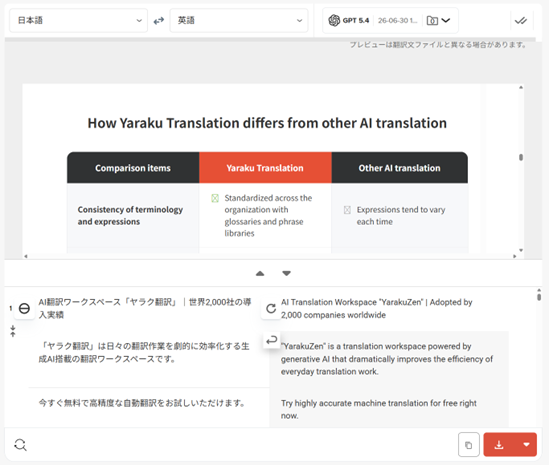The image size is (550, 466).
Task: Click the preview heading 'How Yaraku Translation differs'
Action: pos(267,123)
